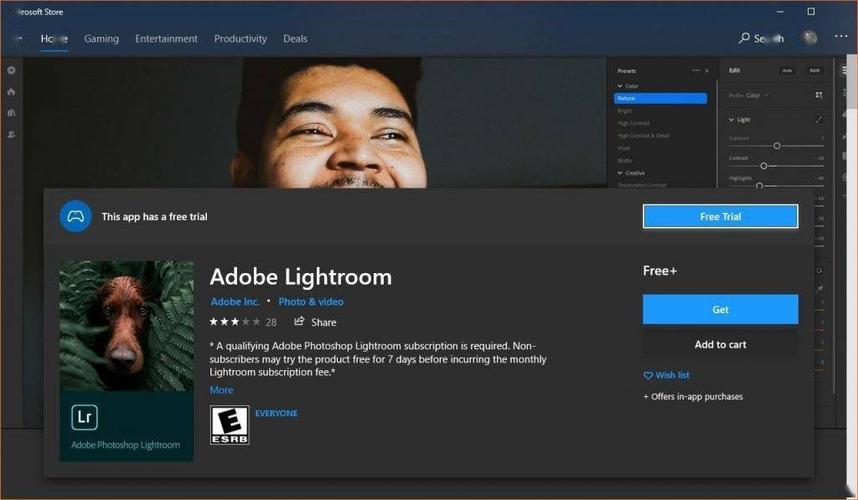Screen dimensions: 858x500
Task: Open the three-dot more menu in header
Action: pos(839,38)
